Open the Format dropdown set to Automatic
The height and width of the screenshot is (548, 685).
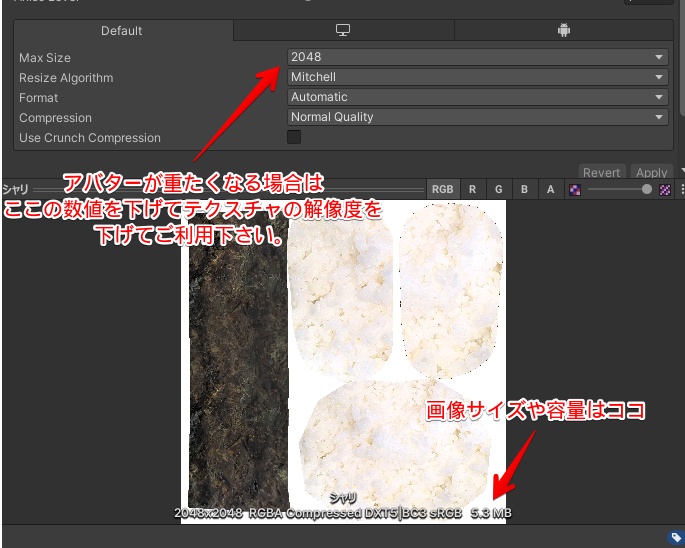click(477, 97)
